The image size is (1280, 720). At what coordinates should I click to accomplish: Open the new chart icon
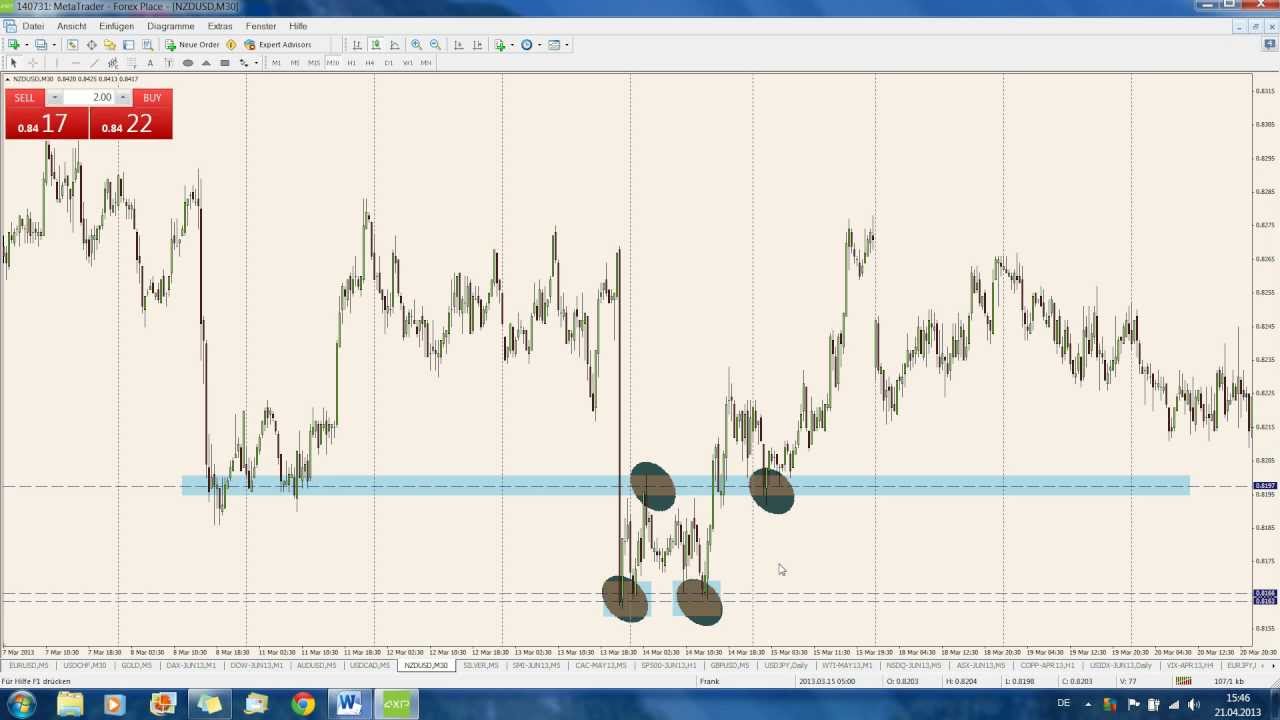tap(14, 45)
